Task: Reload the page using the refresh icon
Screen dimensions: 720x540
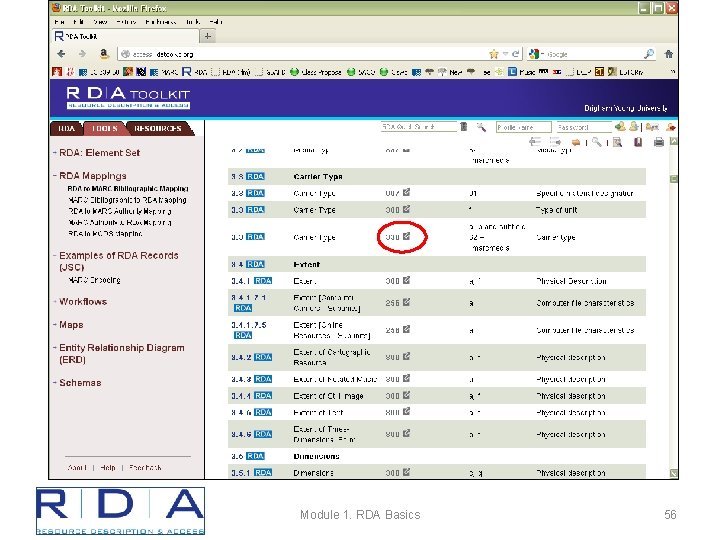Action: click(516, 54)
